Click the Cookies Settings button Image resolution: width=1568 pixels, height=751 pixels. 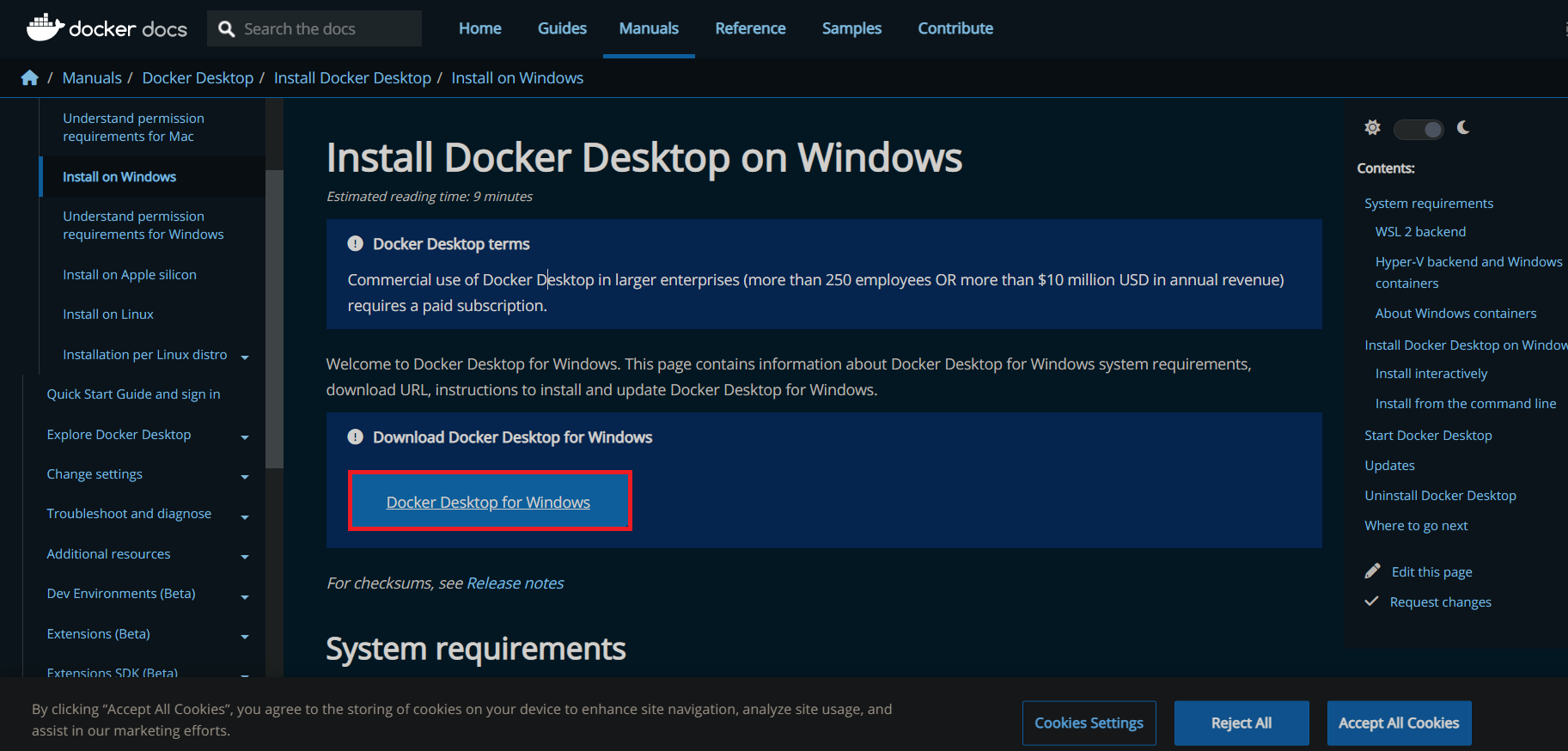[1089, 723]
